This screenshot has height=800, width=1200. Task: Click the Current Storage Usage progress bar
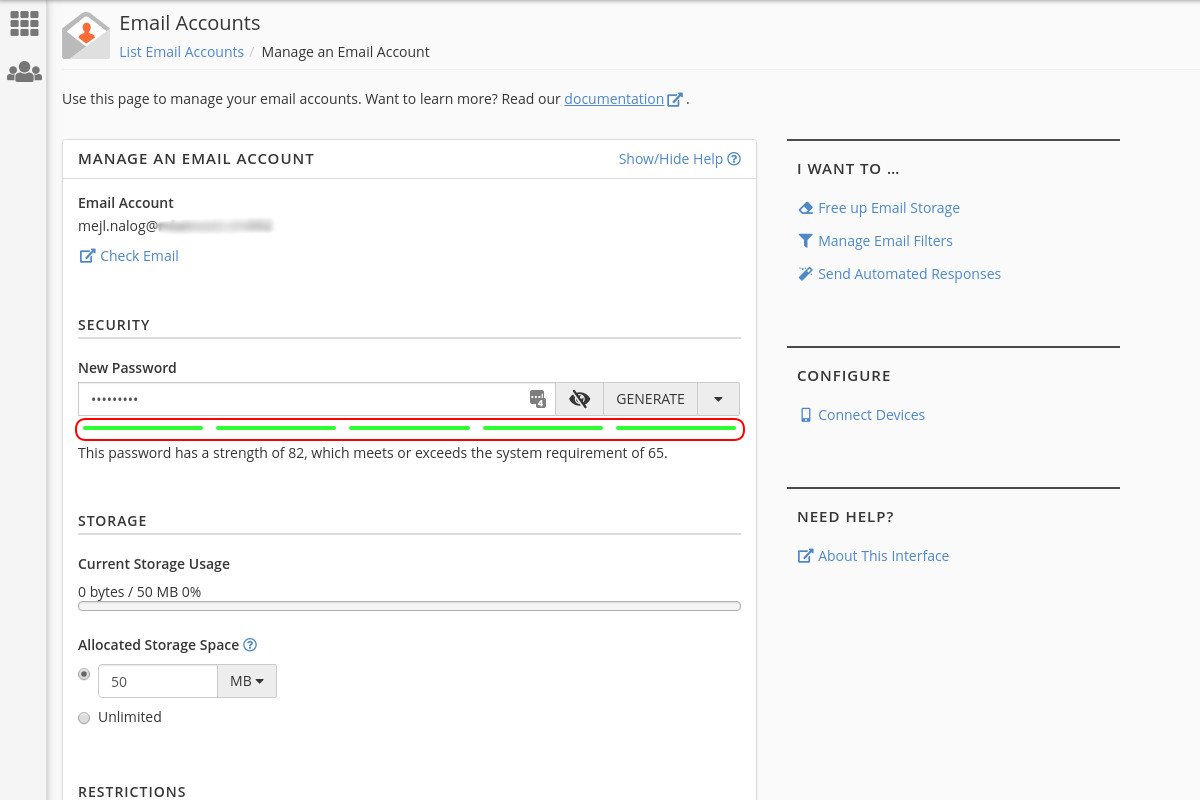pos(409,606)
